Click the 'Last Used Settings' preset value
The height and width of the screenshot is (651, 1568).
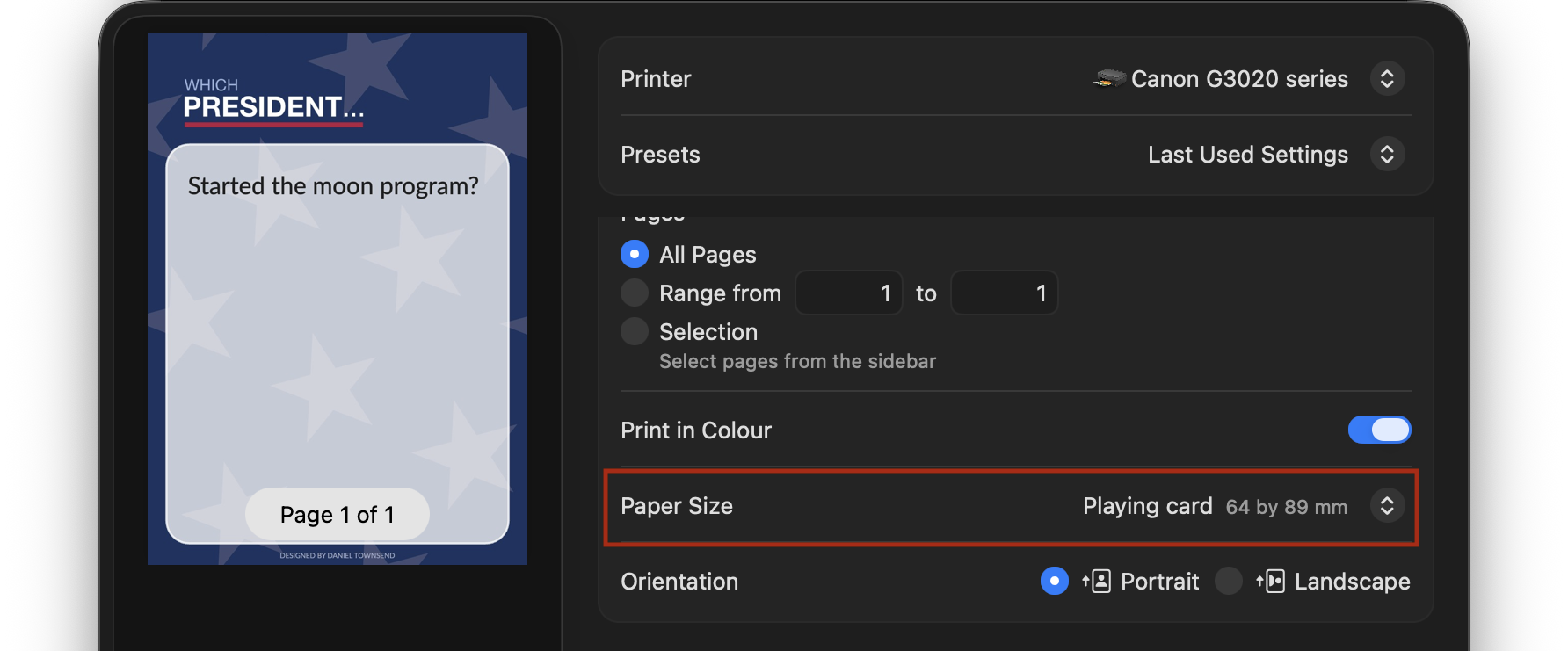point(1248,155)
